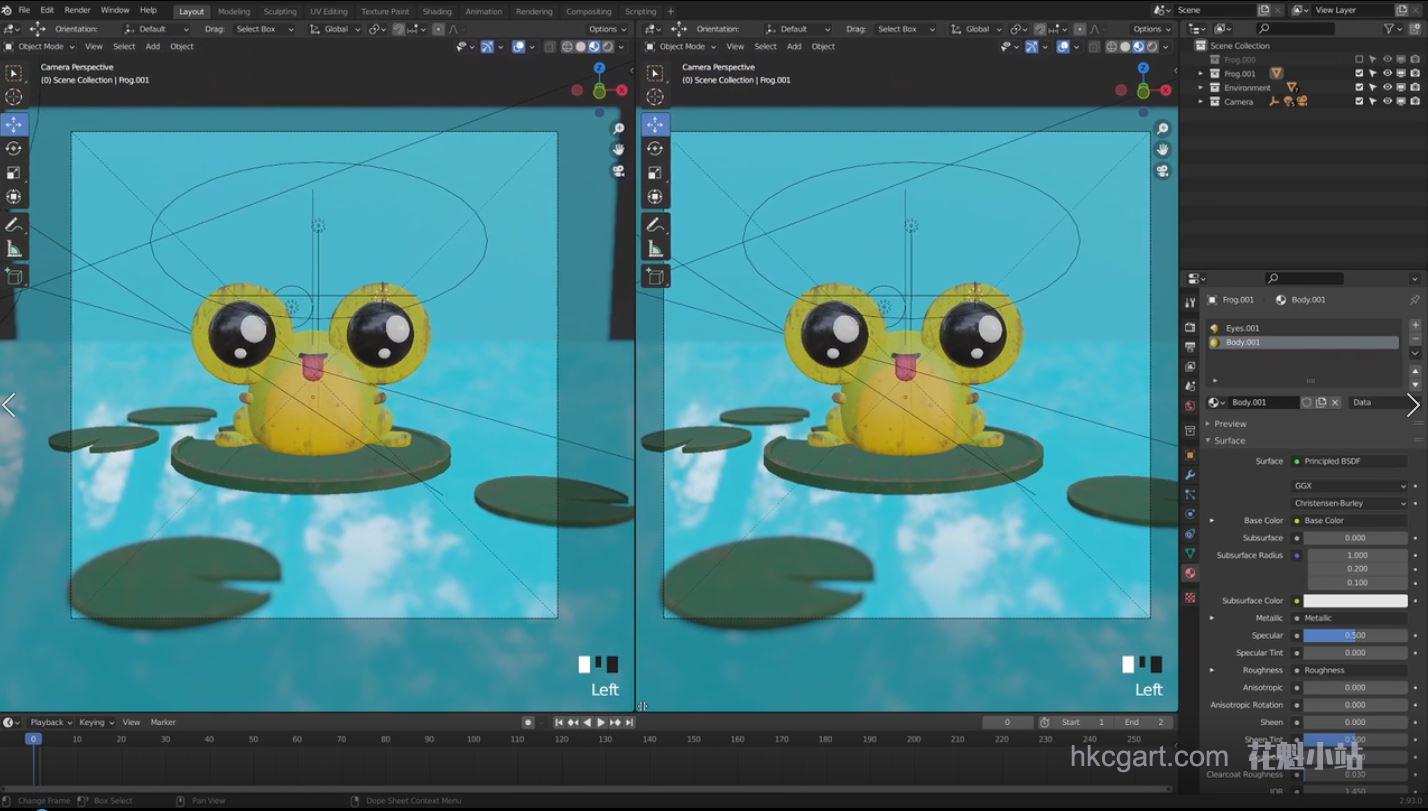Select the Scale tool in left viewport
1428x811 pixels.
pyautogui.click(x=14, y=172)
